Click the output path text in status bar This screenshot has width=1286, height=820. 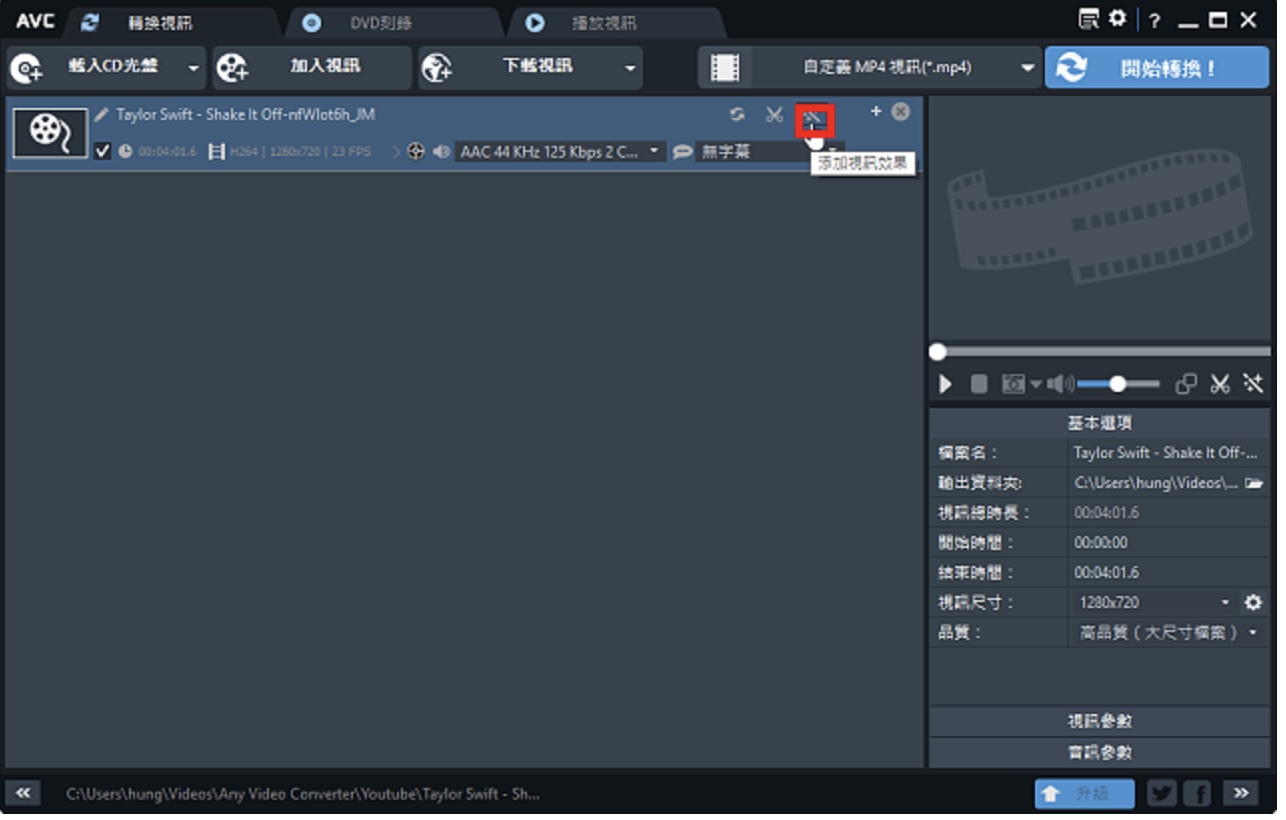pos(303,794)
